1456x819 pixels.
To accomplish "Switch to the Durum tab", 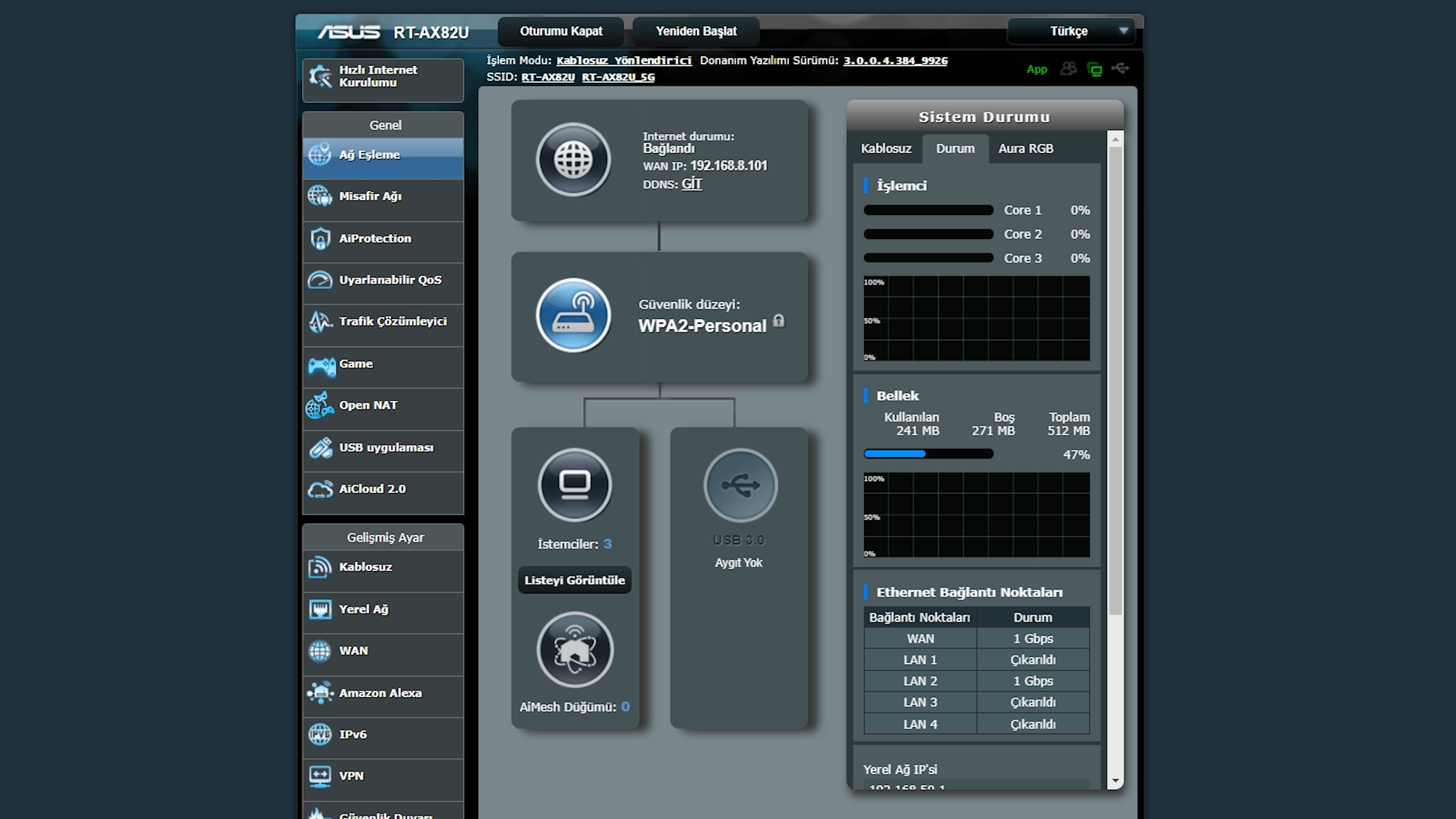I will (955, 149).
